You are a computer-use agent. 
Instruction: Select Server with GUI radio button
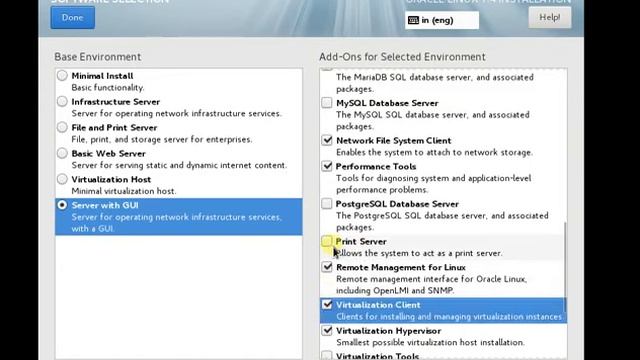coord(62,205)
